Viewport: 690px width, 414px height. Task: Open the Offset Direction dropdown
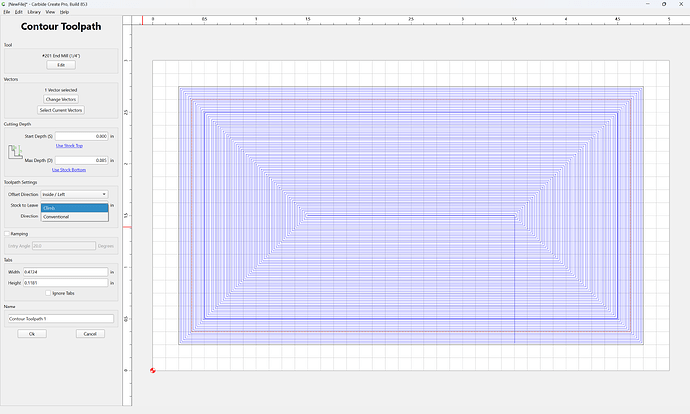pyautogui.click(x=74, y=194)
